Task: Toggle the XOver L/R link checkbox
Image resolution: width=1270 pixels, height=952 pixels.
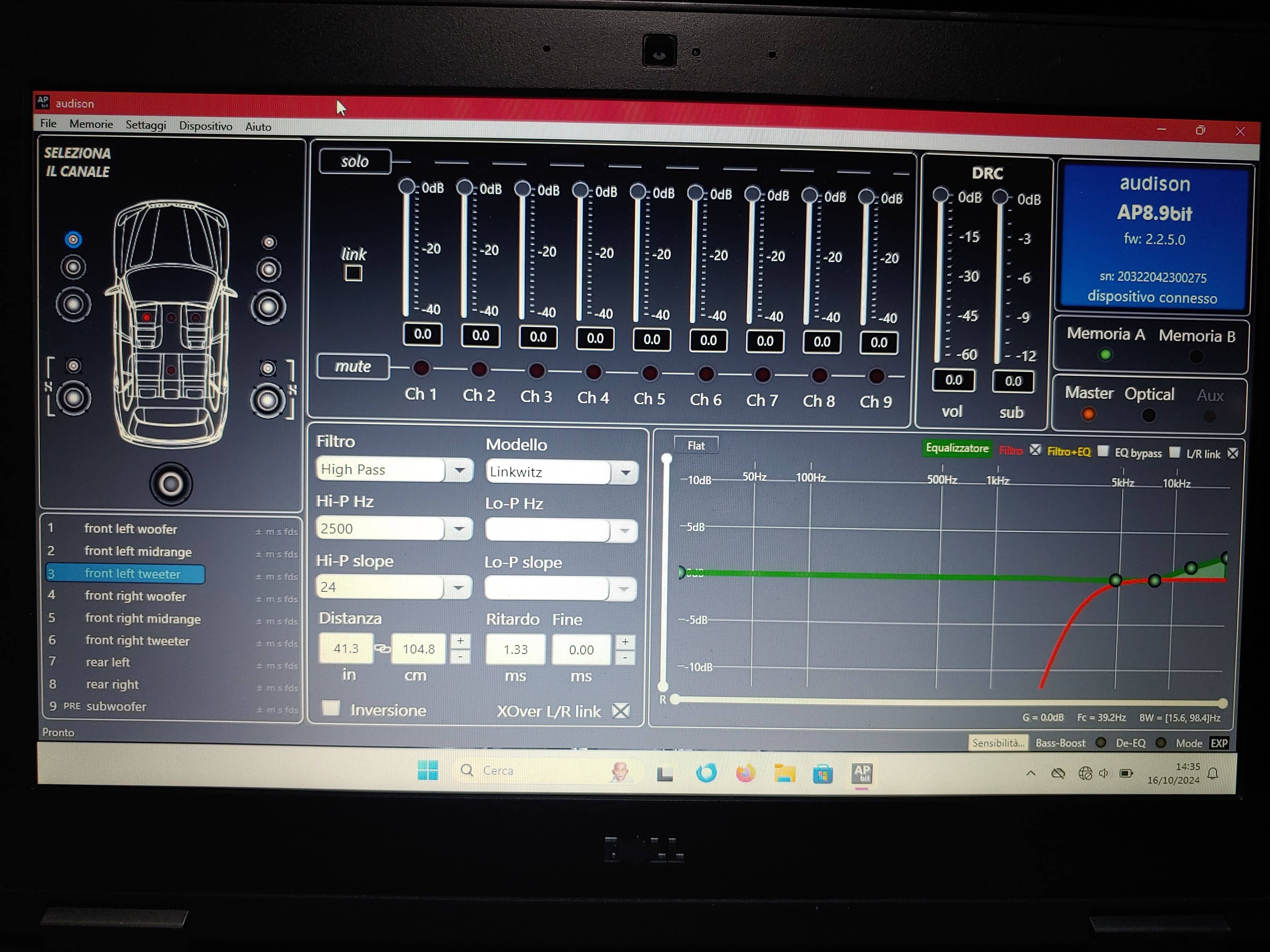Action: point(620,711)
